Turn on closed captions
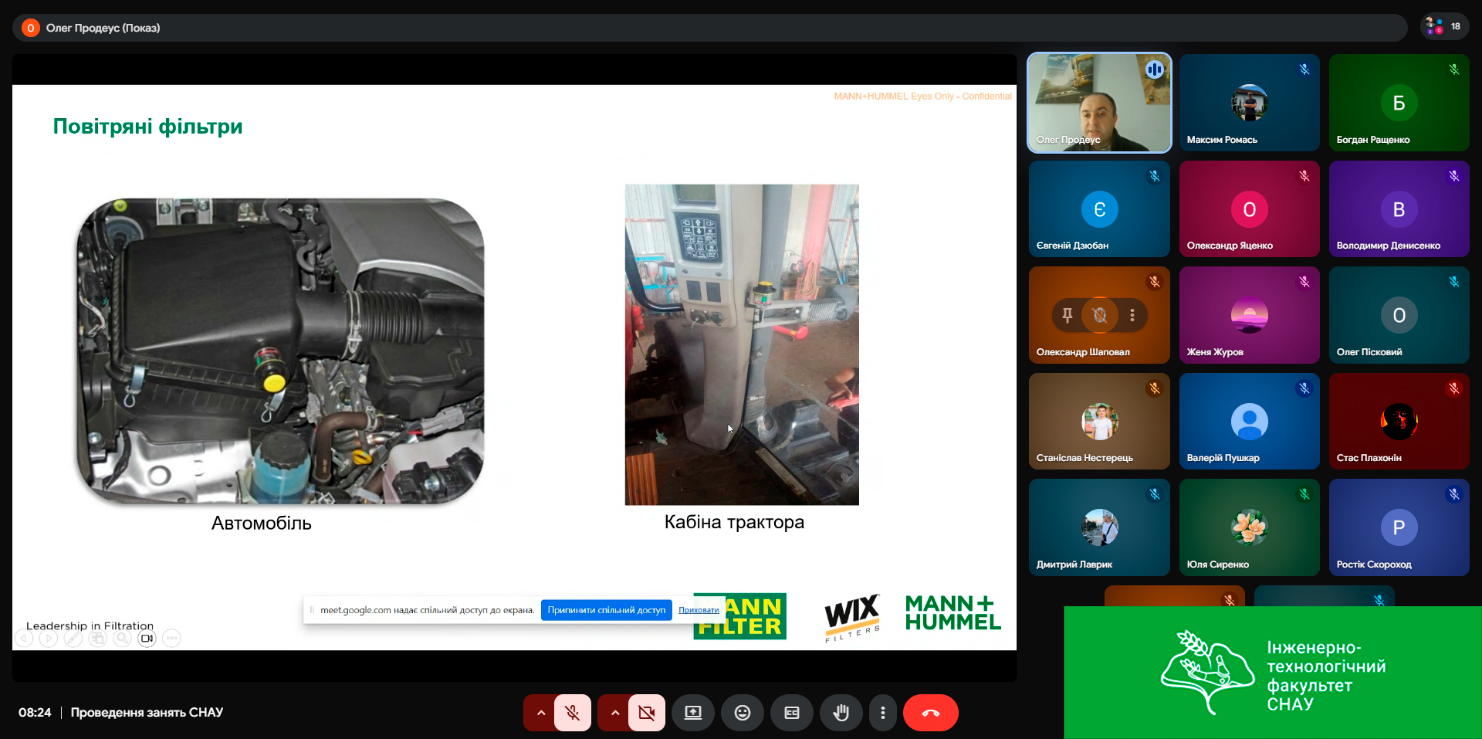The image size is (1482, 739). 791,713
